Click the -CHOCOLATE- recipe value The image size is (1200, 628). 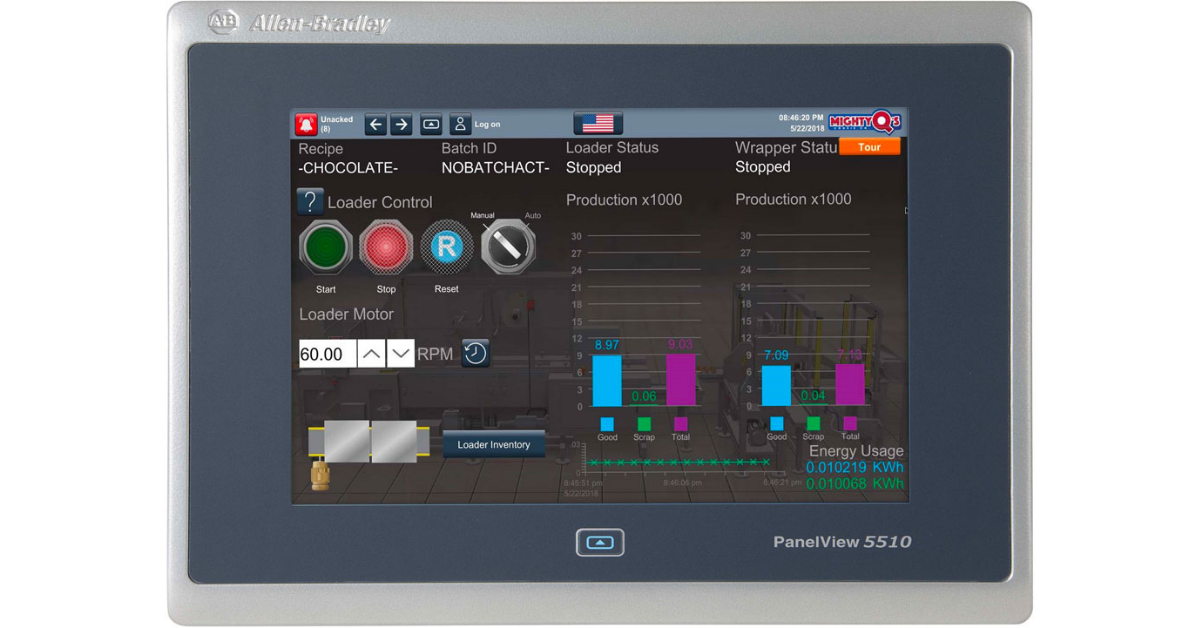350,168
